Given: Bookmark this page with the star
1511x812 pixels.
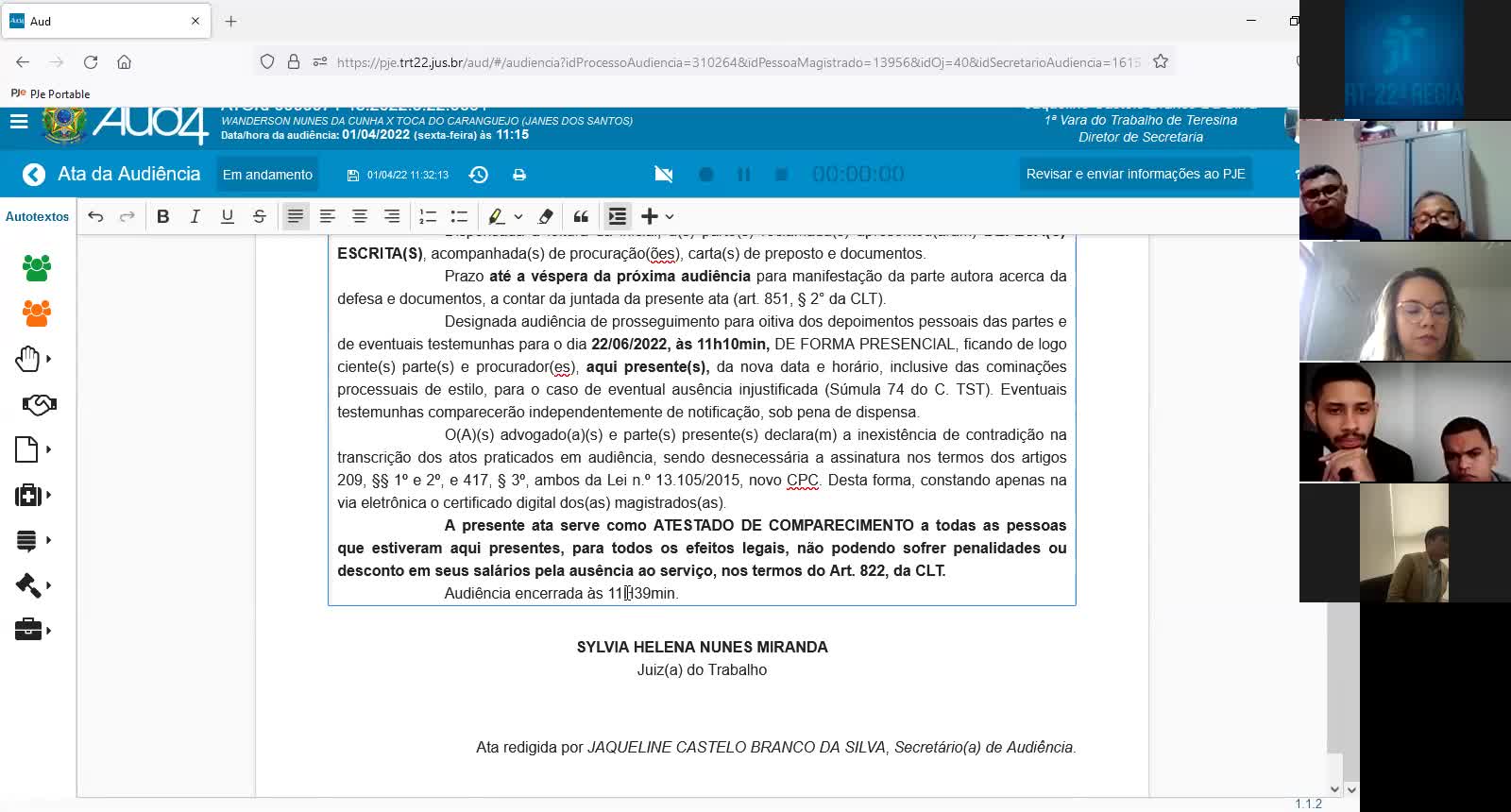Looking at the screenshot, I should tap(1161, 61).
